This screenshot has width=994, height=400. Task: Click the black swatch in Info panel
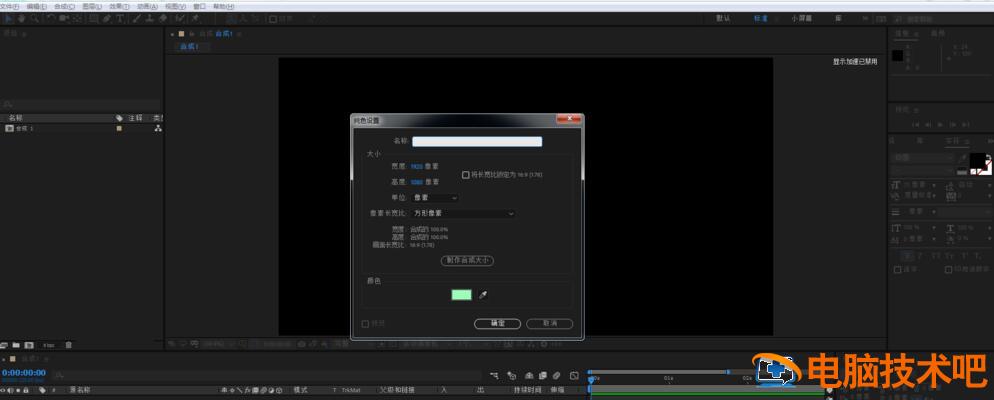click(897, 55)
